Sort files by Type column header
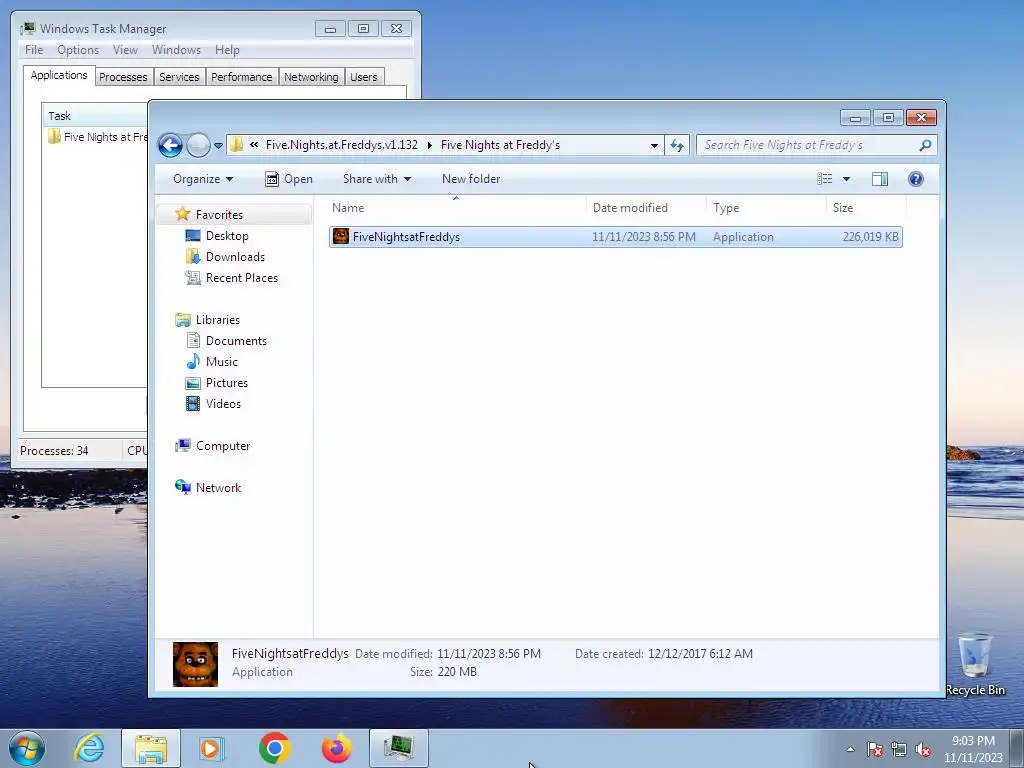The width and height of the screenshot is (1024, 768). coord(766,208)
